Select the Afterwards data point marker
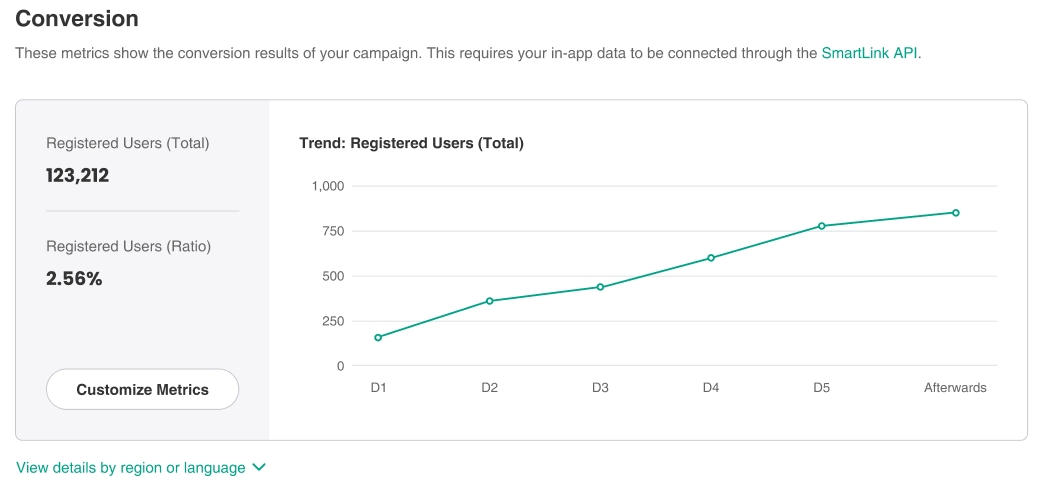The height and width of the screenshot is (489, 1039). (955, 213)
